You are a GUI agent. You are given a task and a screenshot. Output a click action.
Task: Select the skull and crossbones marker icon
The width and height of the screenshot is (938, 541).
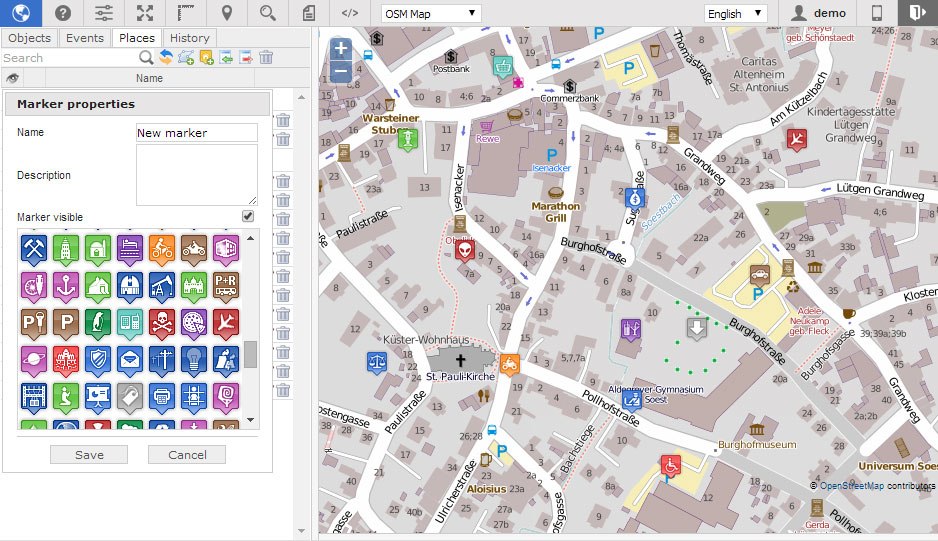(x=162, y=322)
